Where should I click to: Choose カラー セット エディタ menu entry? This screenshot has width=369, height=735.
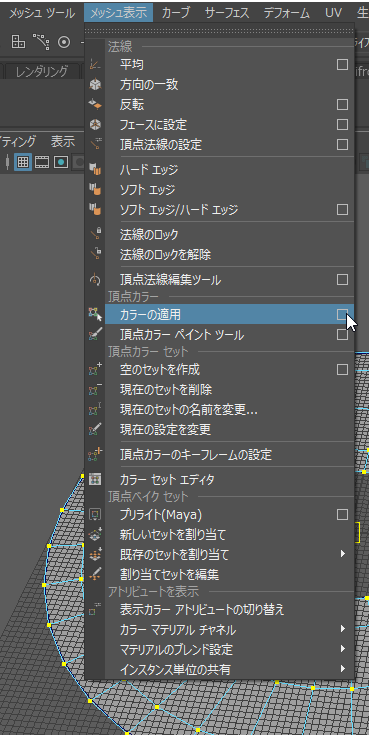[x=229, y=480]
